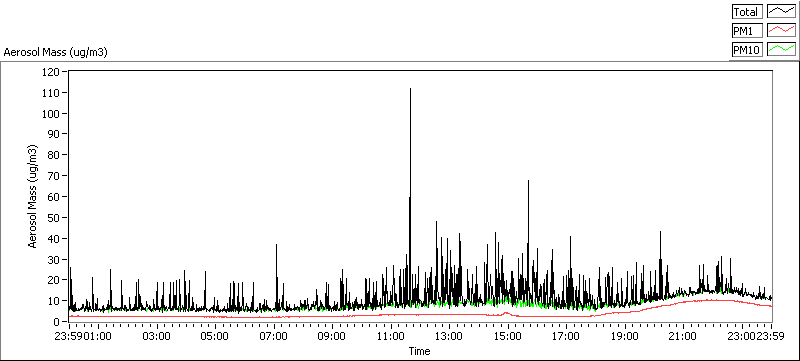Open the PM10 green line style swatch
This screenshot has width=800, height=361.
(781, 49)
